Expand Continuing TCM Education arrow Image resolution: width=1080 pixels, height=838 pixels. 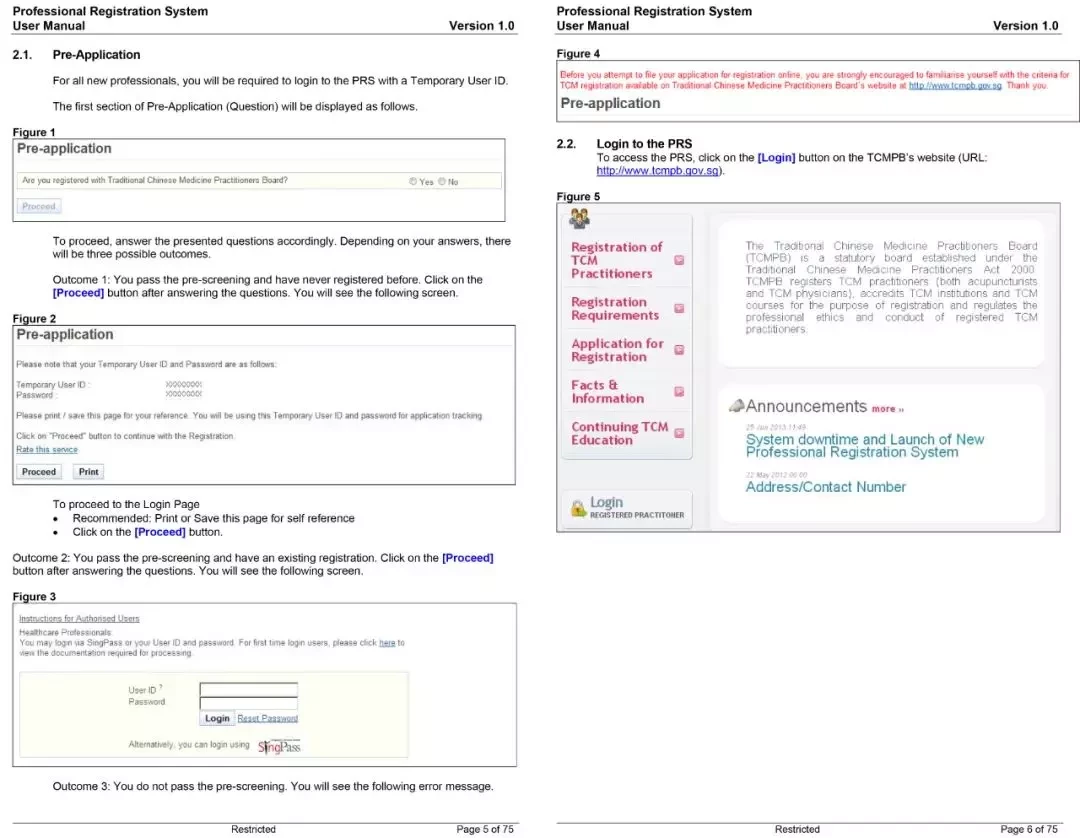click(679, 433)
